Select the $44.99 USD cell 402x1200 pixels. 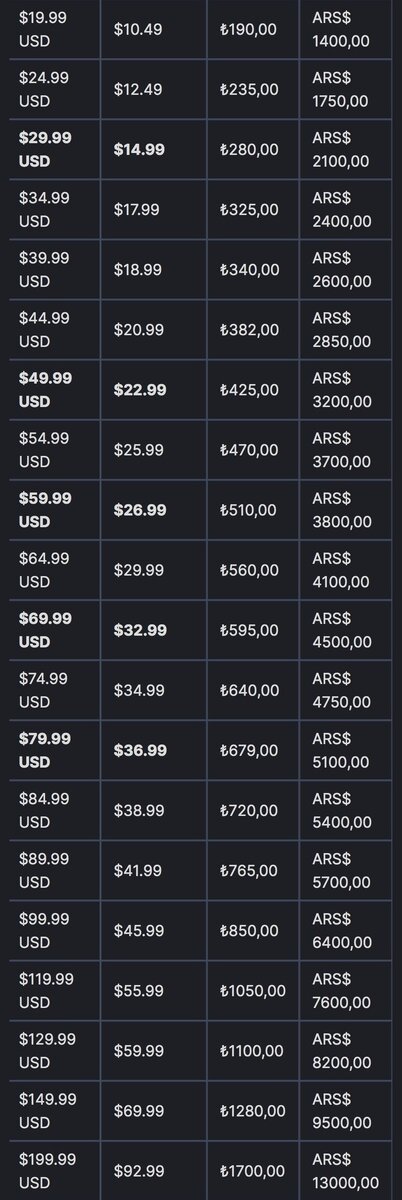[x=50, y=329]
